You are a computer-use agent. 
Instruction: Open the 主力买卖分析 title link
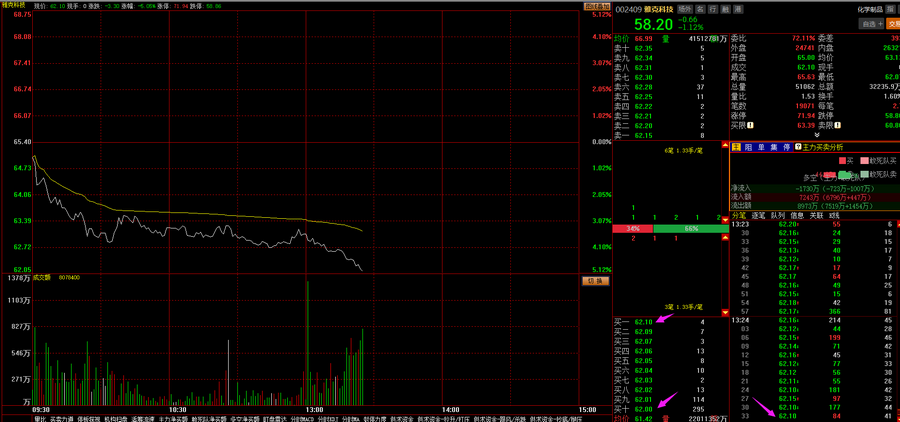823,148
